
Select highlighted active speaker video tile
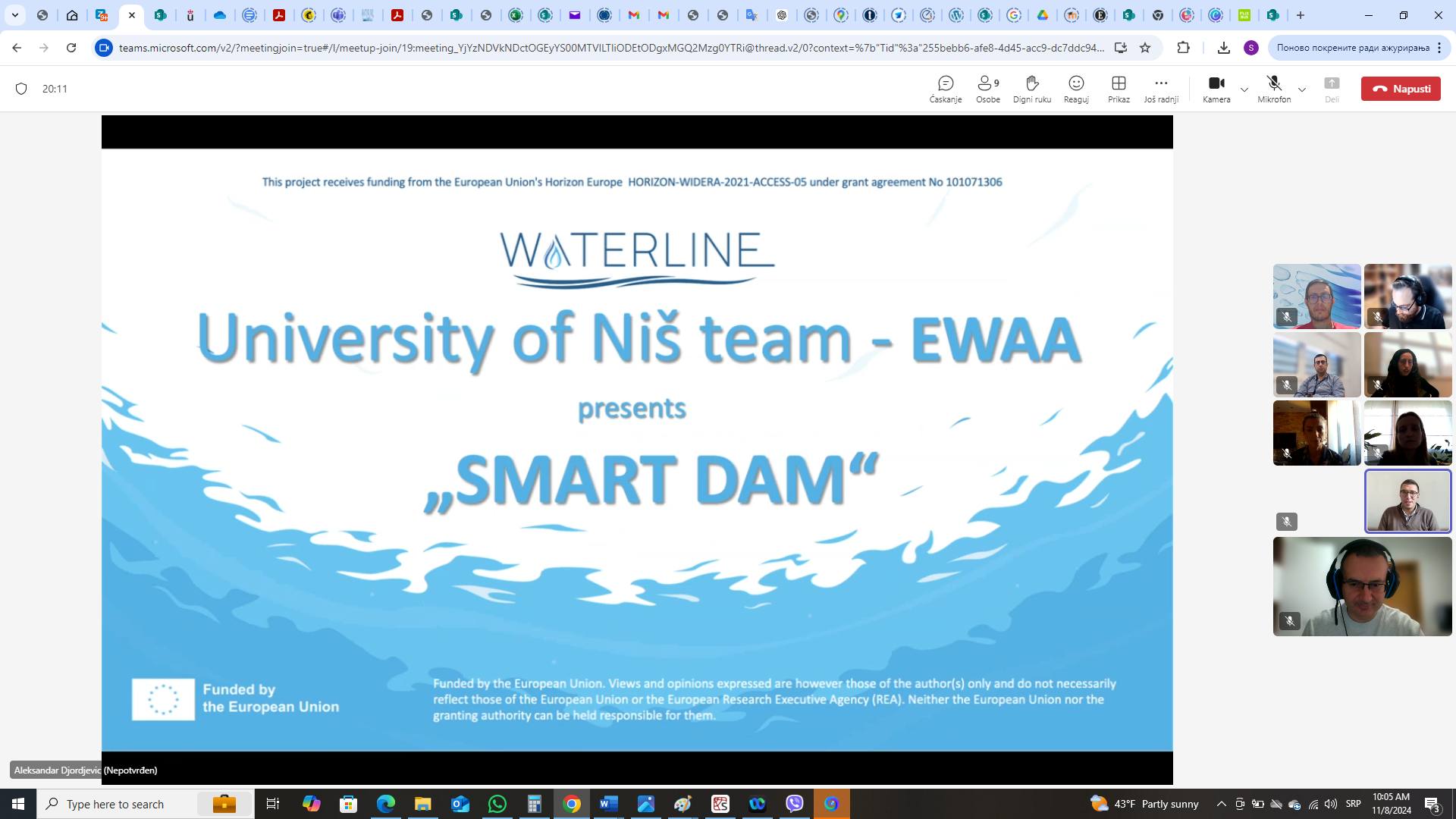[1408, 501]
